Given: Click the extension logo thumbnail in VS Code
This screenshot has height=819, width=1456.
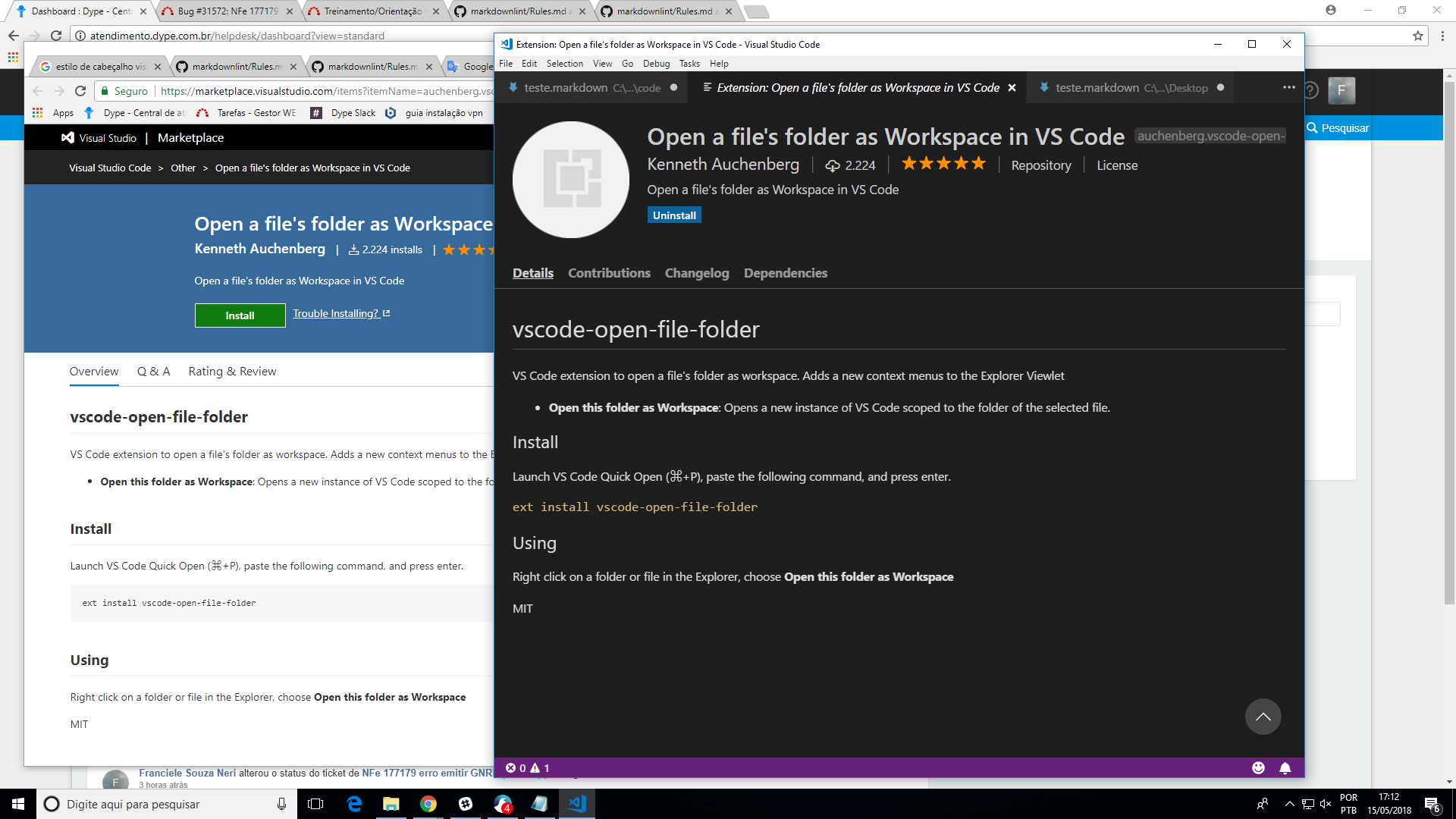Looking at the screenshot, I should [x=571, y=180].
